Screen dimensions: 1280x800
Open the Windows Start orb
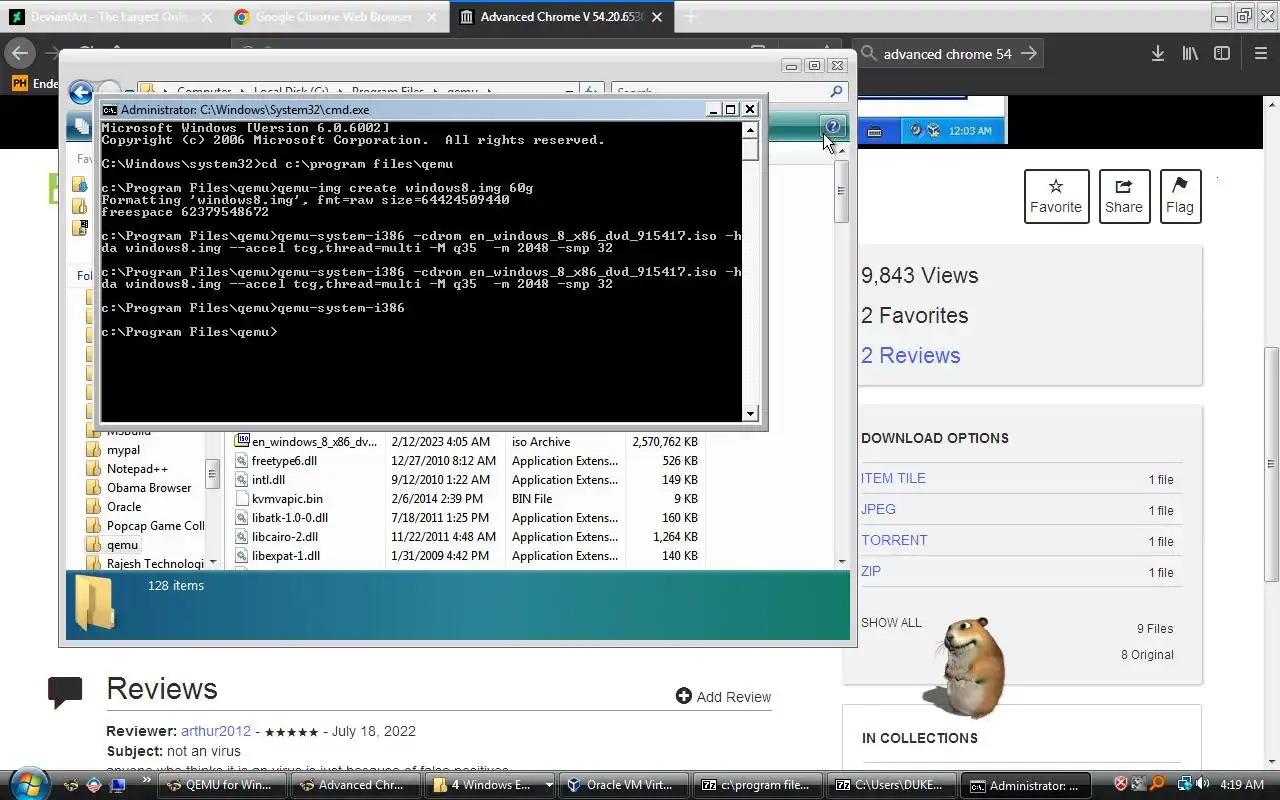pyautogui.click(x=27, y=784)
